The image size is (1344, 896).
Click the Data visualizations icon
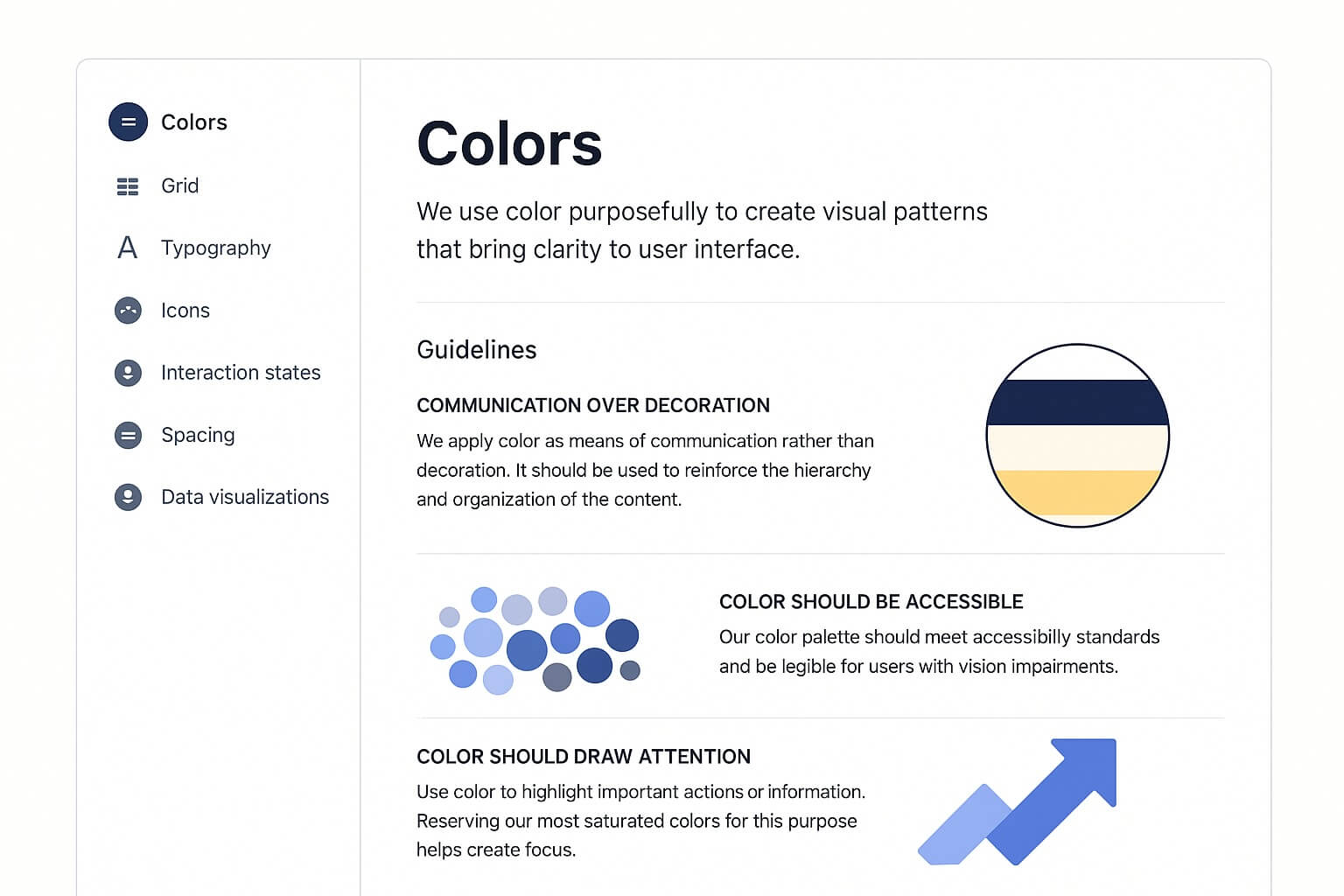click(128, 497)
